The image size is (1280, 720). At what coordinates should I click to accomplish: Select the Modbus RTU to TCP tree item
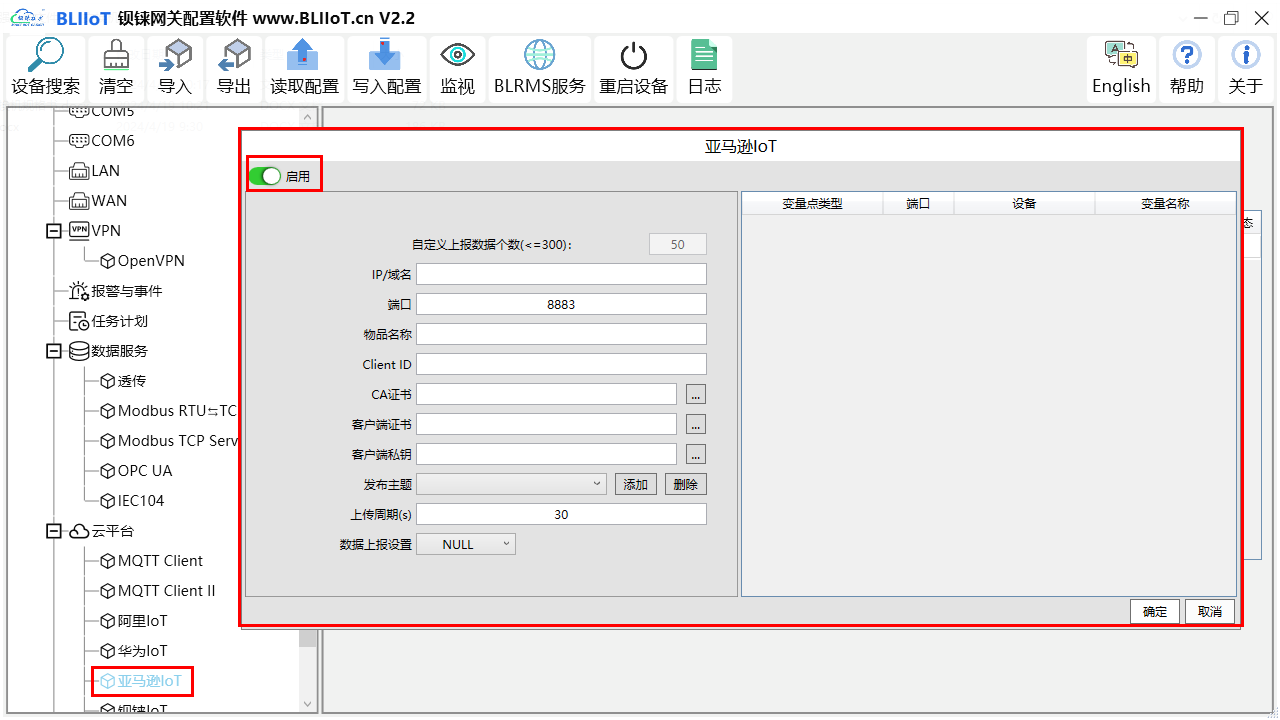click(168, 411)
